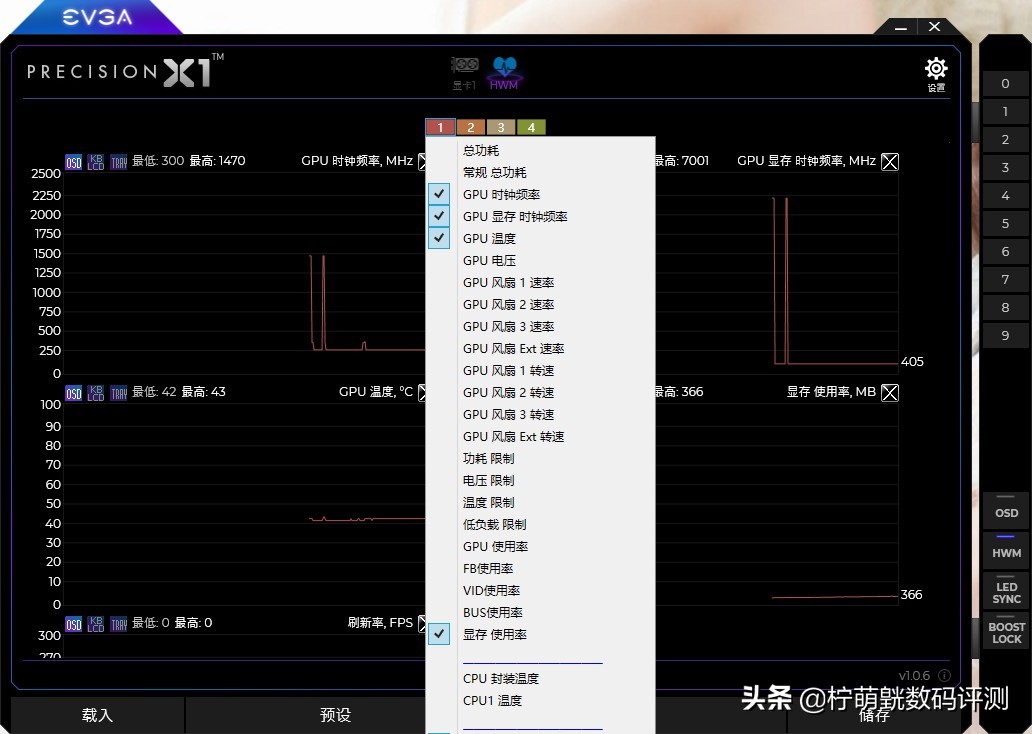Disable the 显存 使用率 checkbox

(x=438, y=634)
